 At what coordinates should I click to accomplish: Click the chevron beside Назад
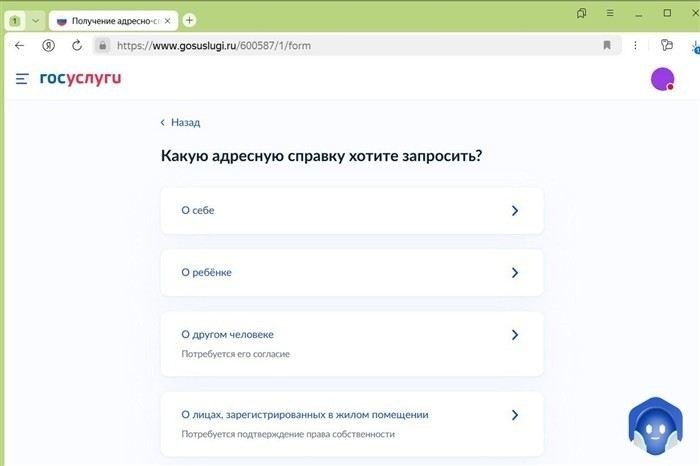coord(162,122)
